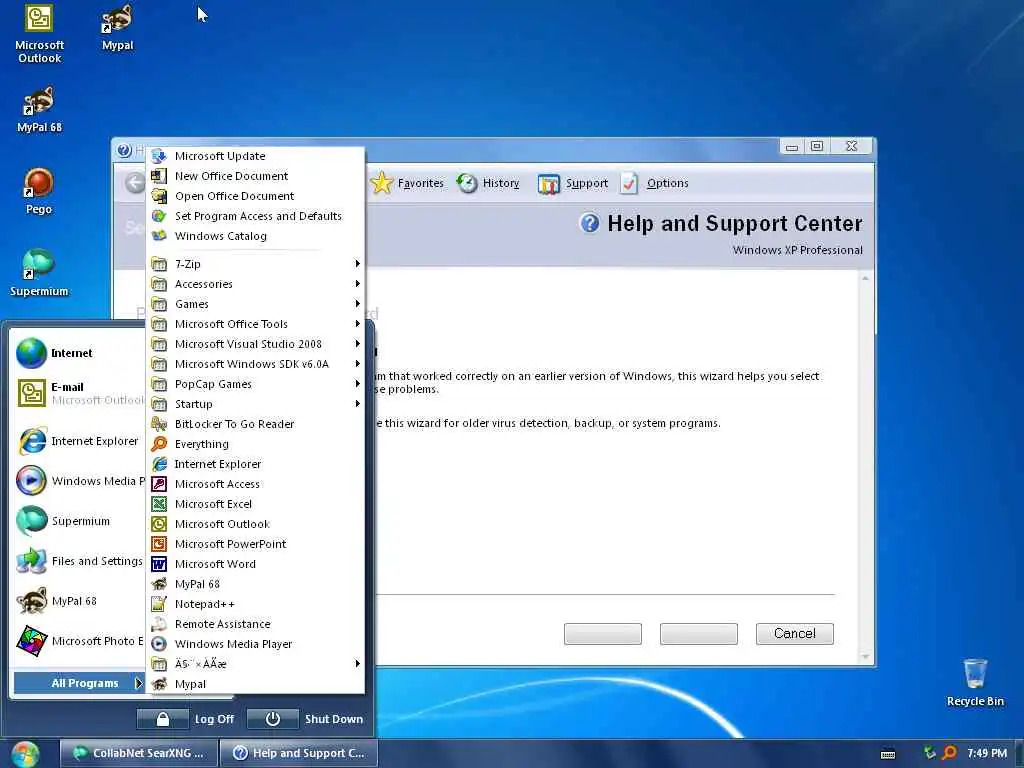The width and height of the screenshot is (1024, 768).
Task: Expand Microsoft Office Tools folder
Action: pyautogui.click(x=255, y=324)
